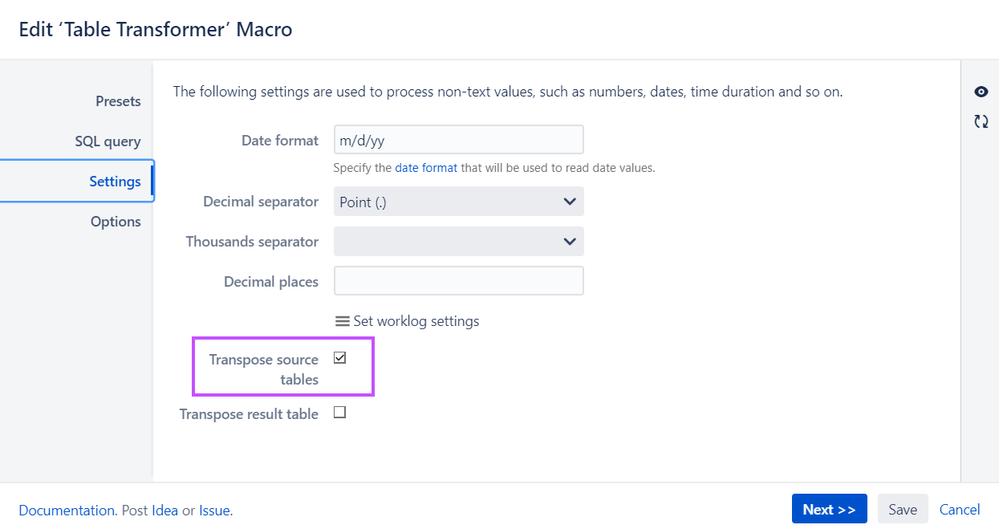Select the Settings tab
This screenshot has height=530, width=999.
(114, 181)
